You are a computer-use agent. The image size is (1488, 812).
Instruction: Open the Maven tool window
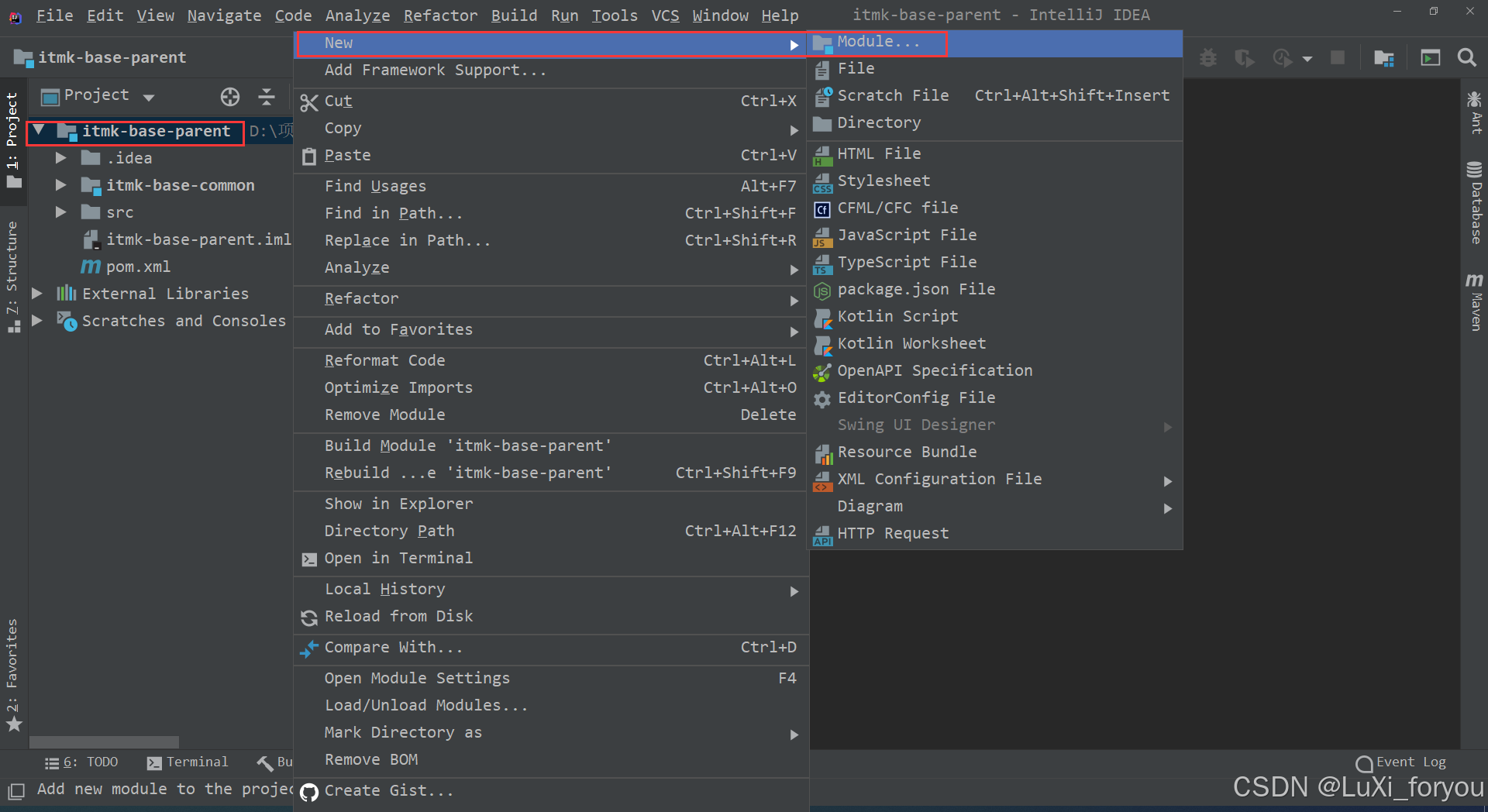[1475, 302]
